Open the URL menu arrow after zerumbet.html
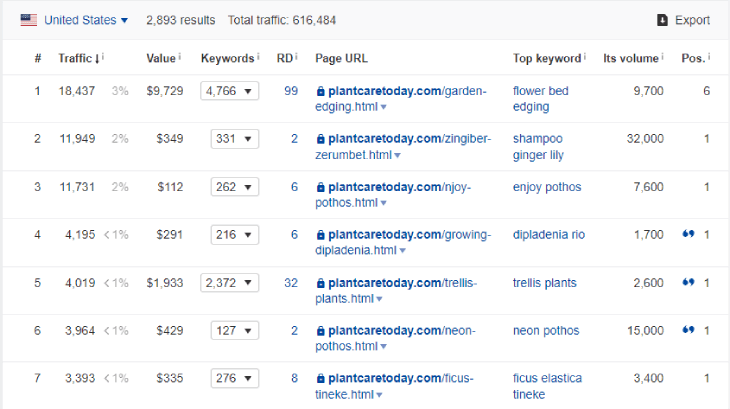This screenshot has height=409, width=730. tap(397, 155)
